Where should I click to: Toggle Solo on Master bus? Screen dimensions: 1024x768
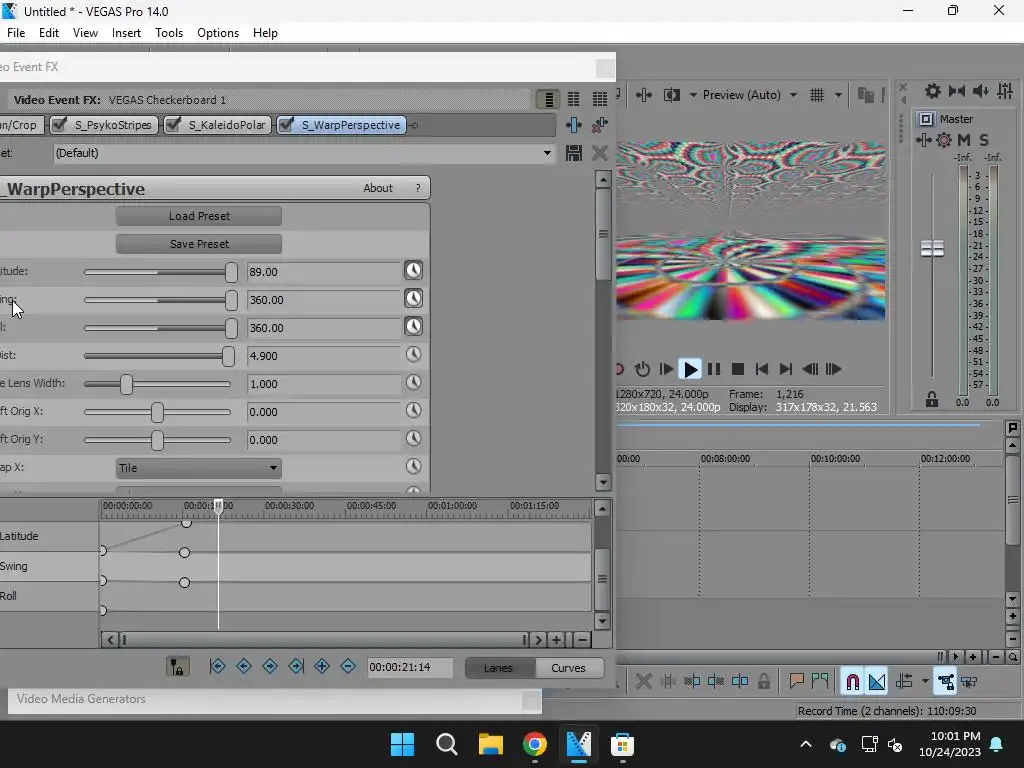click(x=984, y=140)
